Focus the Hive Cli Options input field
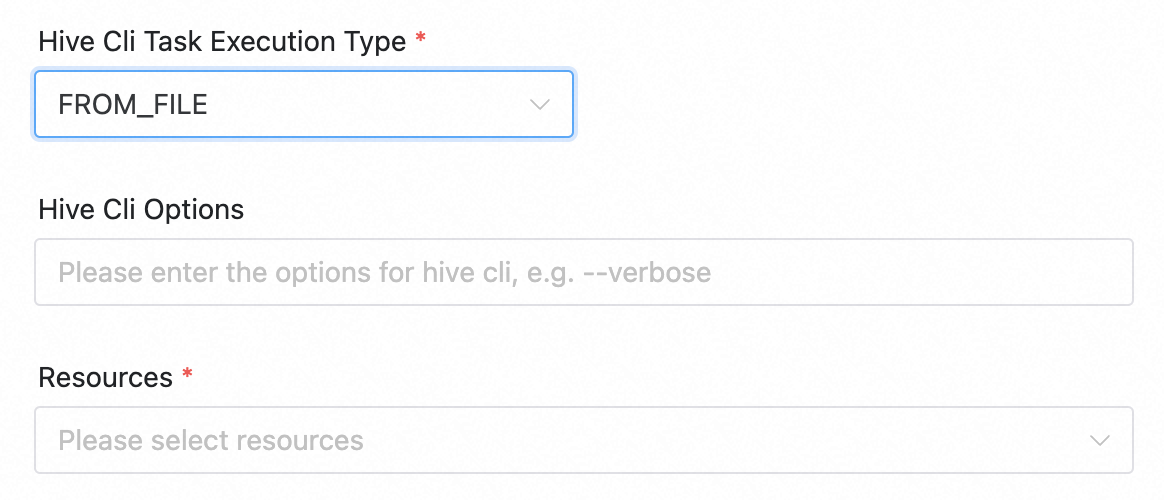Image resolution: width=1164 pixels, height=500 pixels. coord(584,272)
